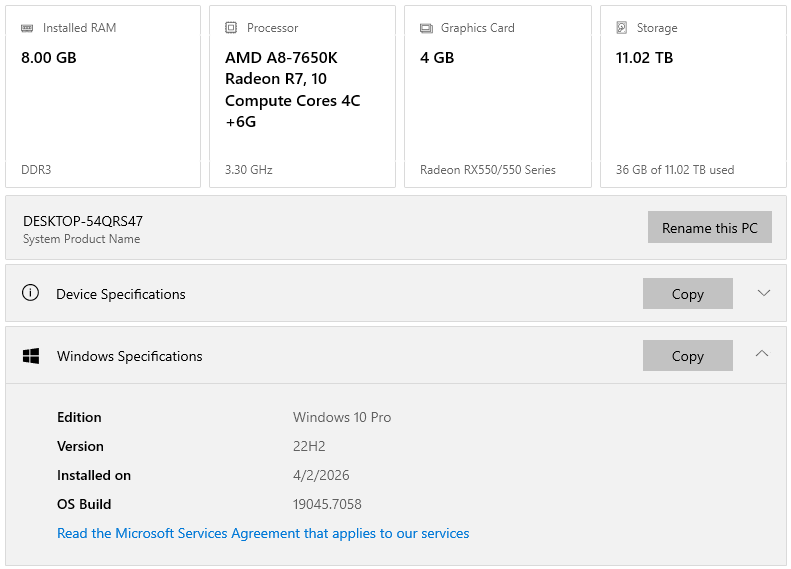Screen dimensions: 791x569
Task: Select the DESKTOP-54QRS47 computer name
Action: tap(83, 221)
